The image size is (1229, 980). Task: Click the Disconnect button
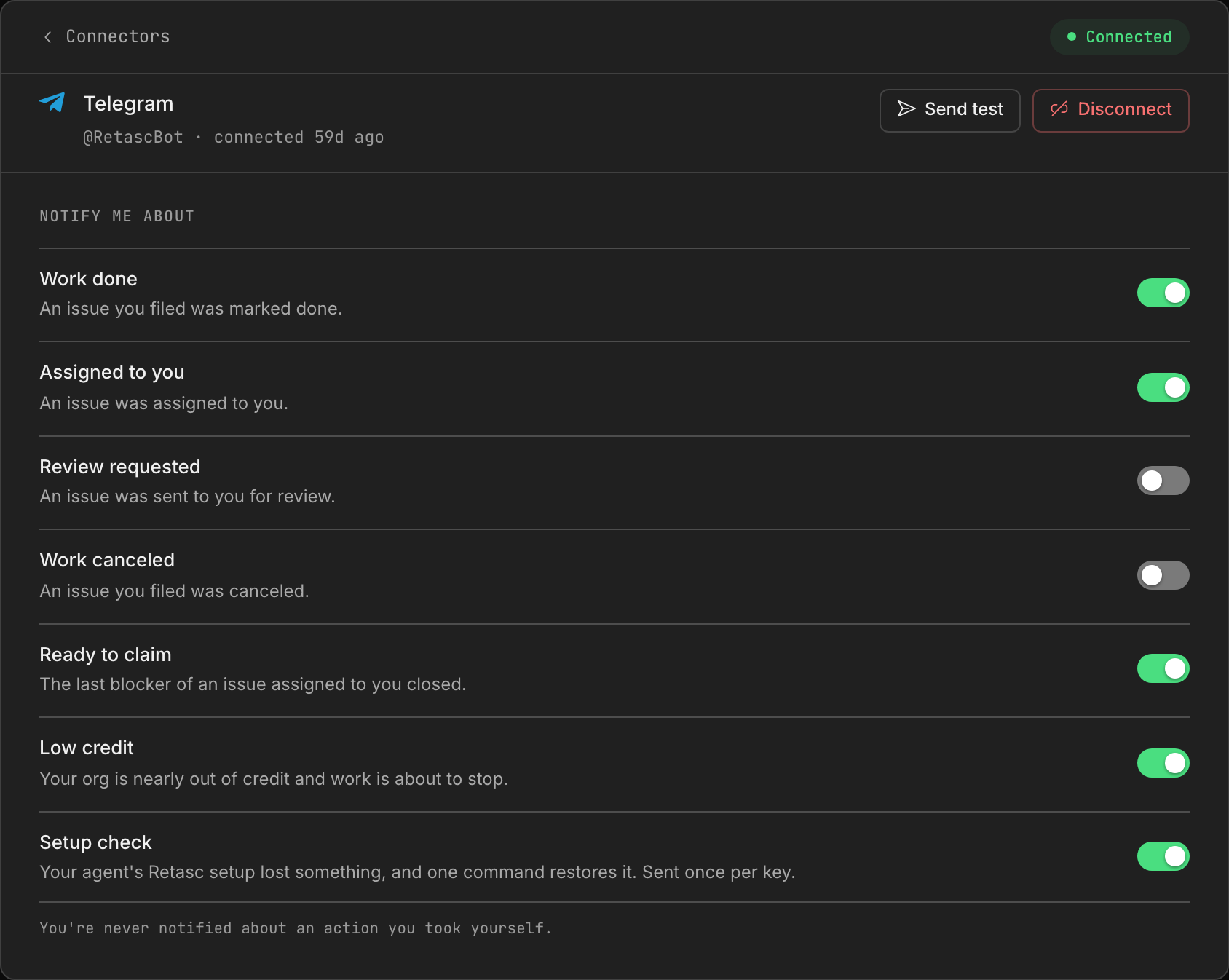click(1110, 111)
